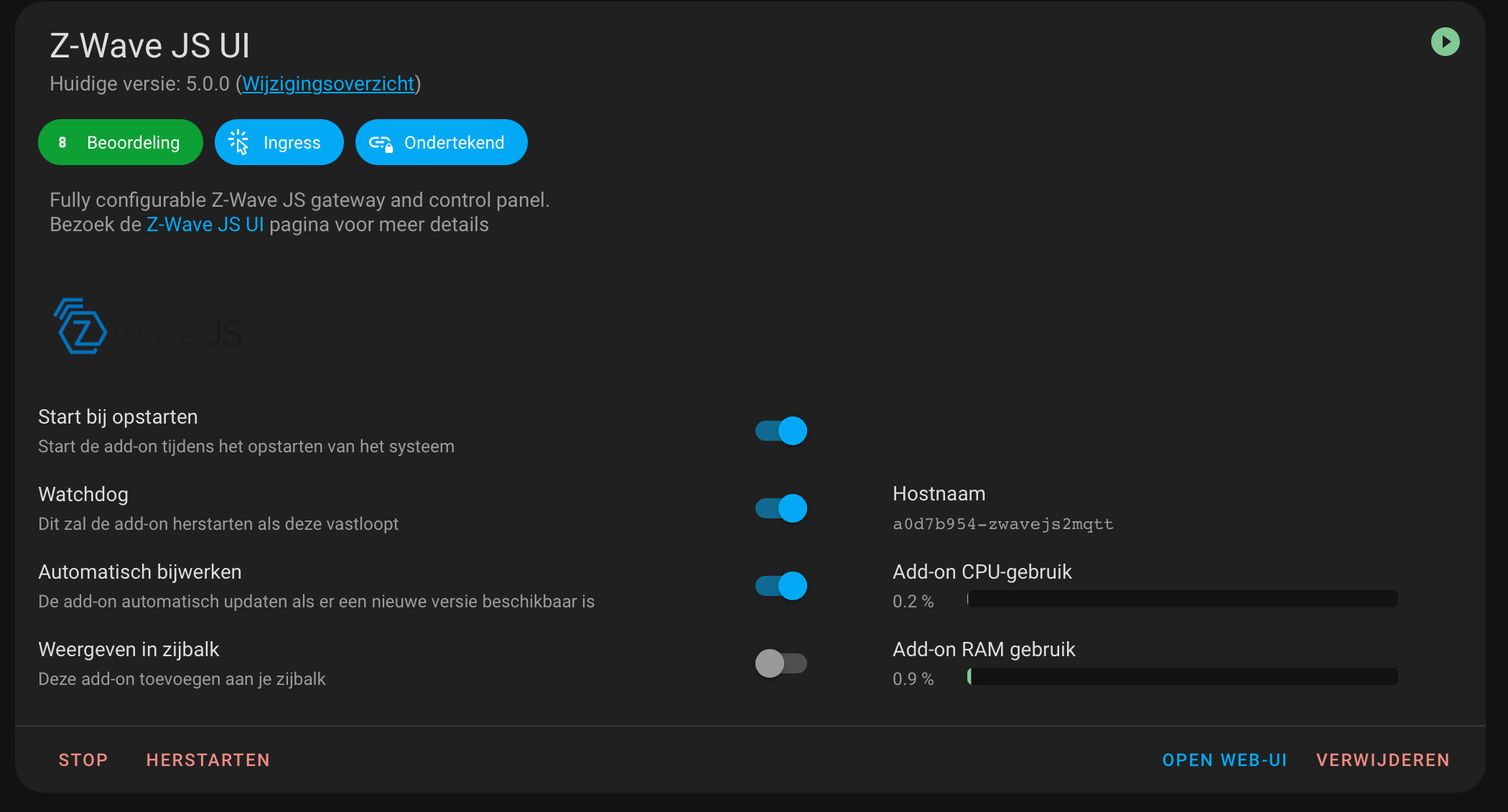
Task: Click VERWIJDEREN to uninstall add-on
Action: pyautogui.click(x=1382, y=760)
